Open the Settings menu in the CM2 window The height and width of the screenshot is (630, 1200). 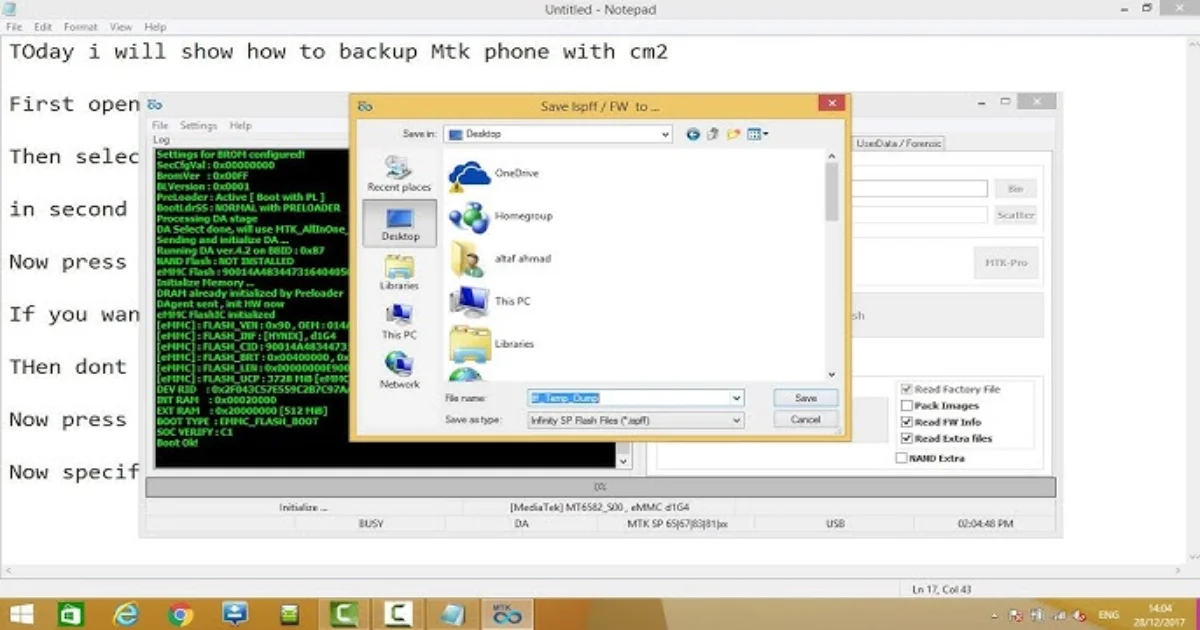[x=198, y=126]
